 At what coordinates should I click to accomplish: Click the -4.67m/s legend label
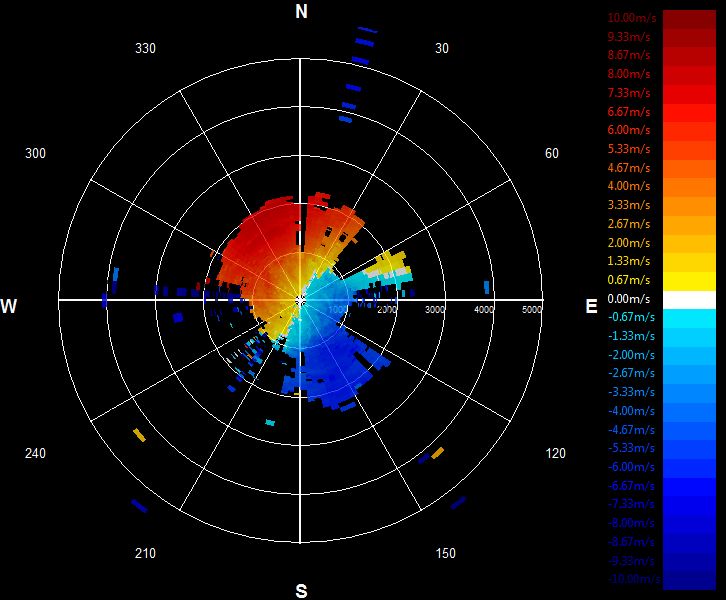point(631,430)
